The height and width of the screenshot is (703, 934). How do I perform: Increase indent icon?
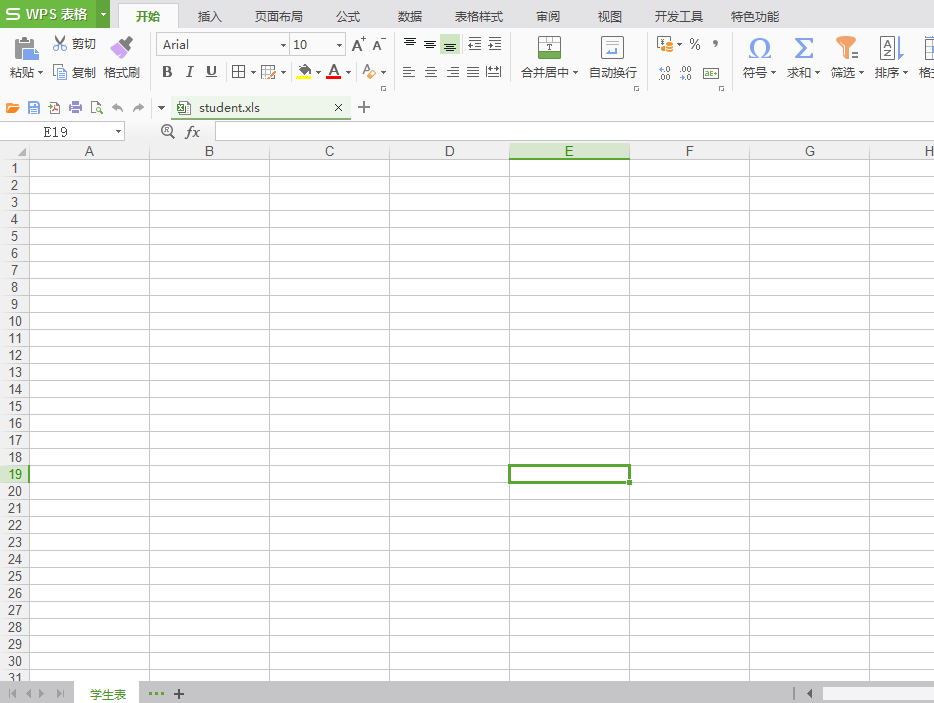(x=494, y=43)
